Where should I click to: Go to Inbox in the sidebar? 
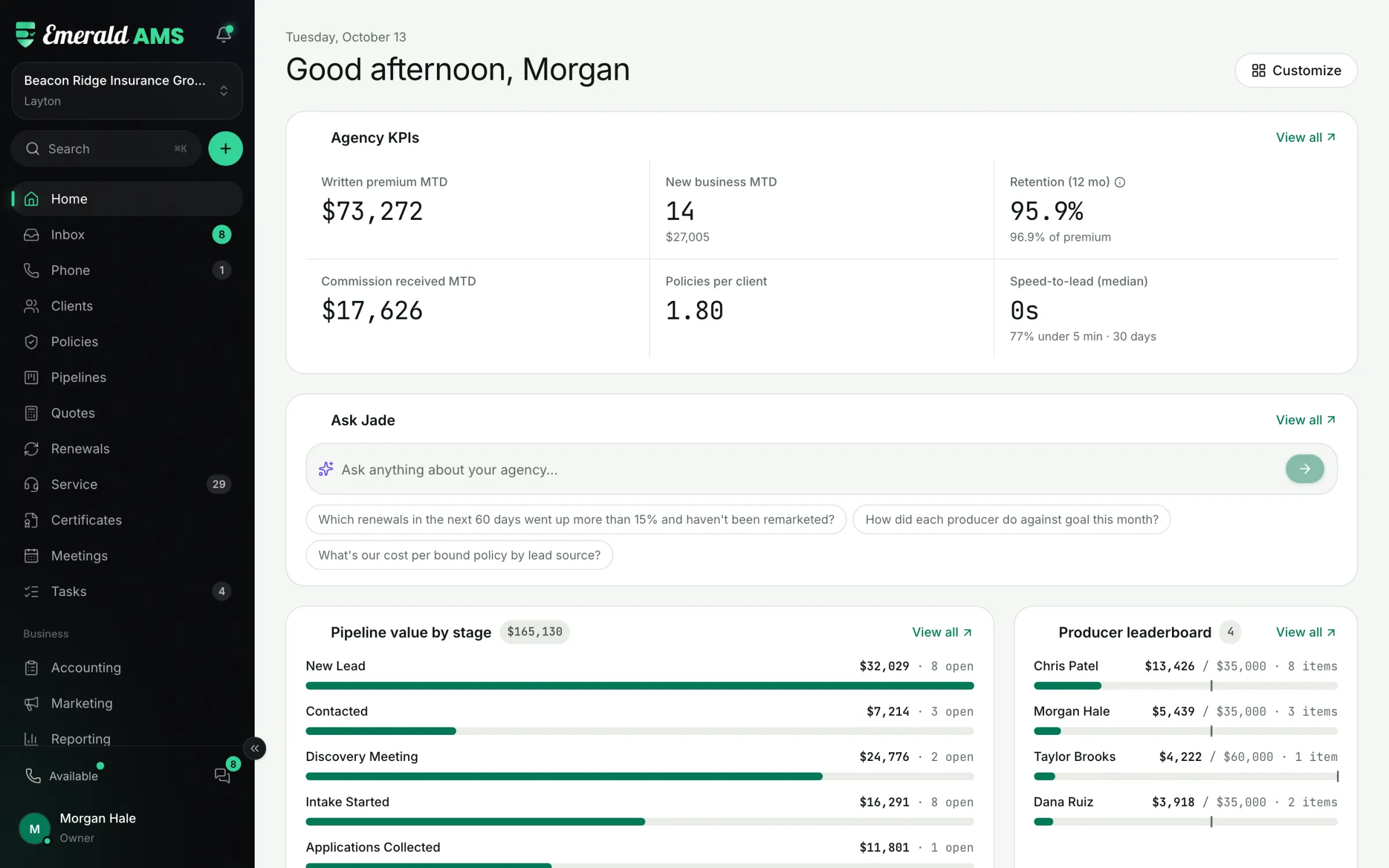point(127,234)
